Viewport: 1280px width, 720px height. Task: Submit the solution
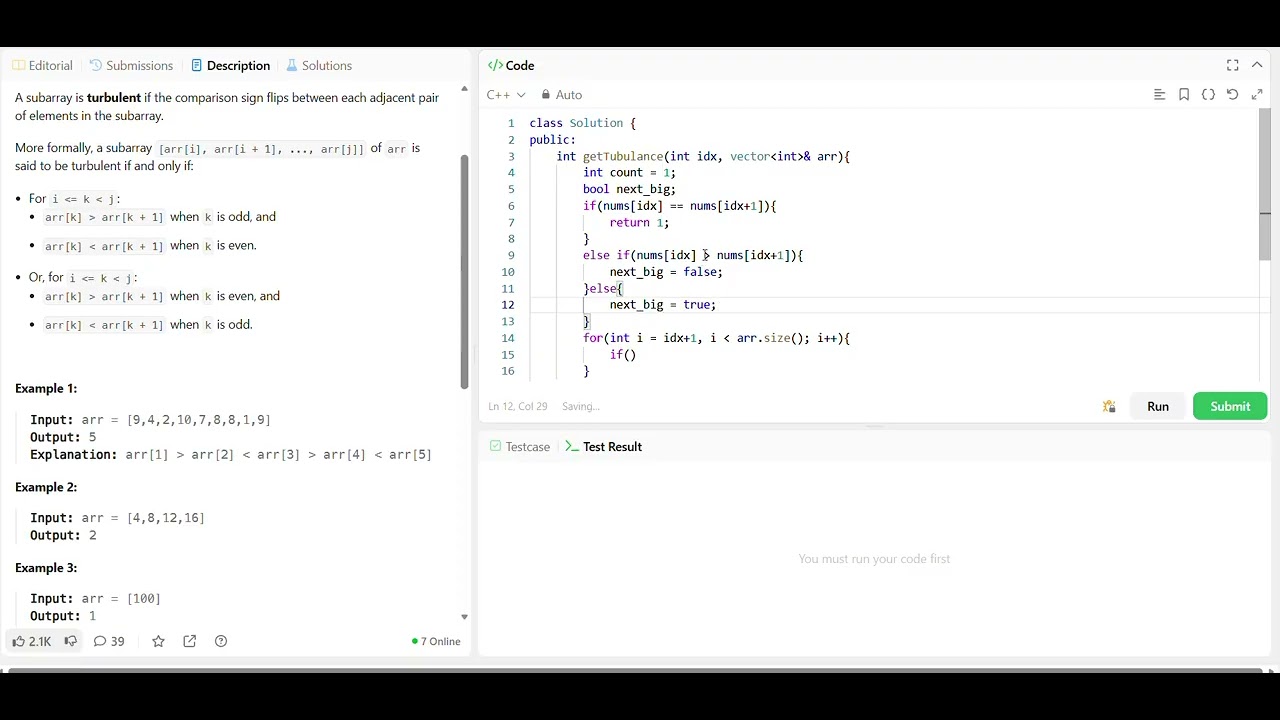pos(1230,406)
